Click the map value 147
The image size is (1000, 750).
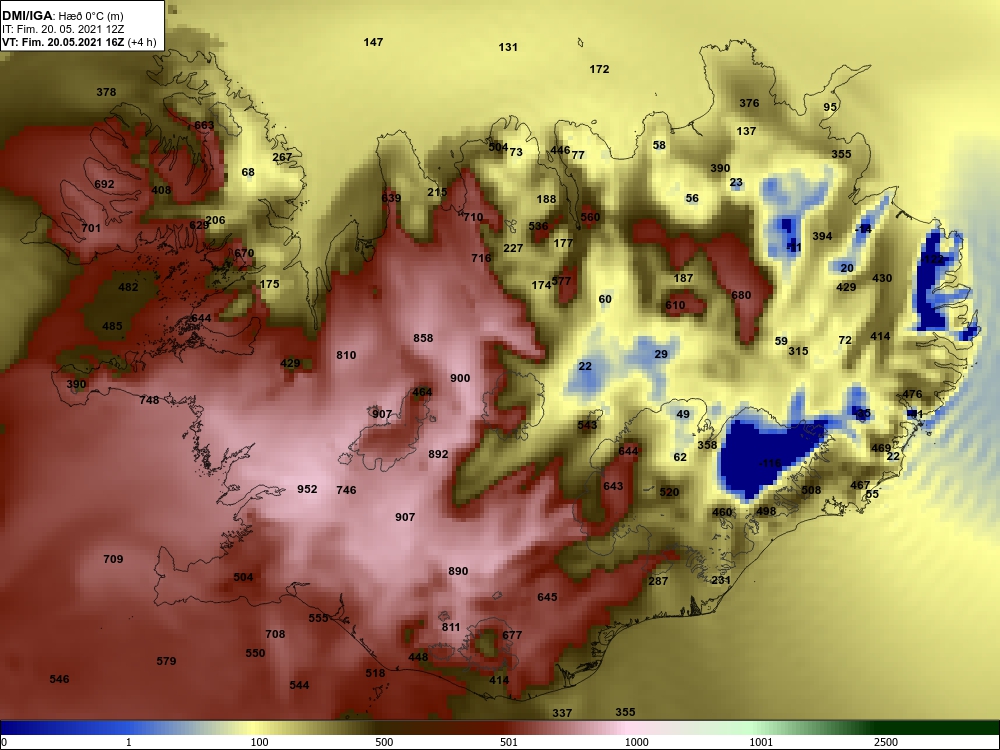tap(373, 42)
